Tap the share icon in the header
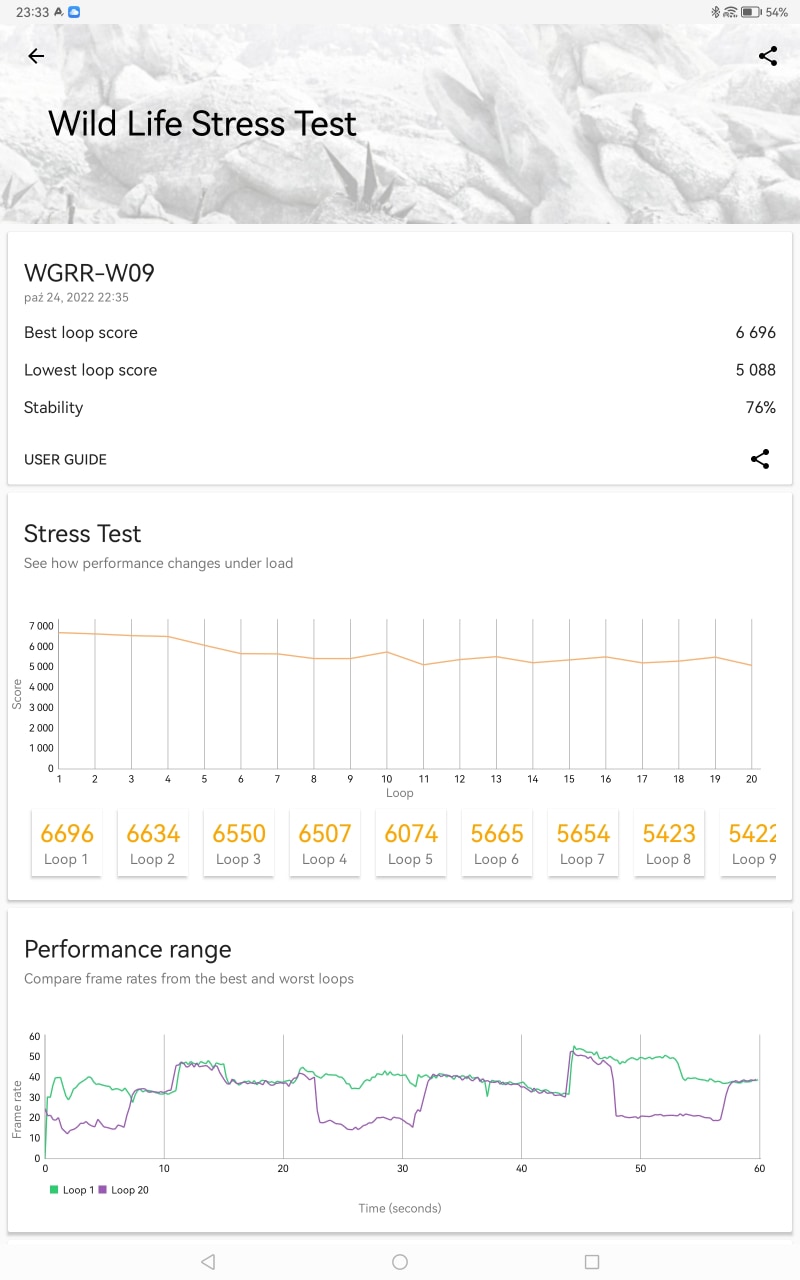Screen dimensions: 800x1280 [x=768, y=56]
